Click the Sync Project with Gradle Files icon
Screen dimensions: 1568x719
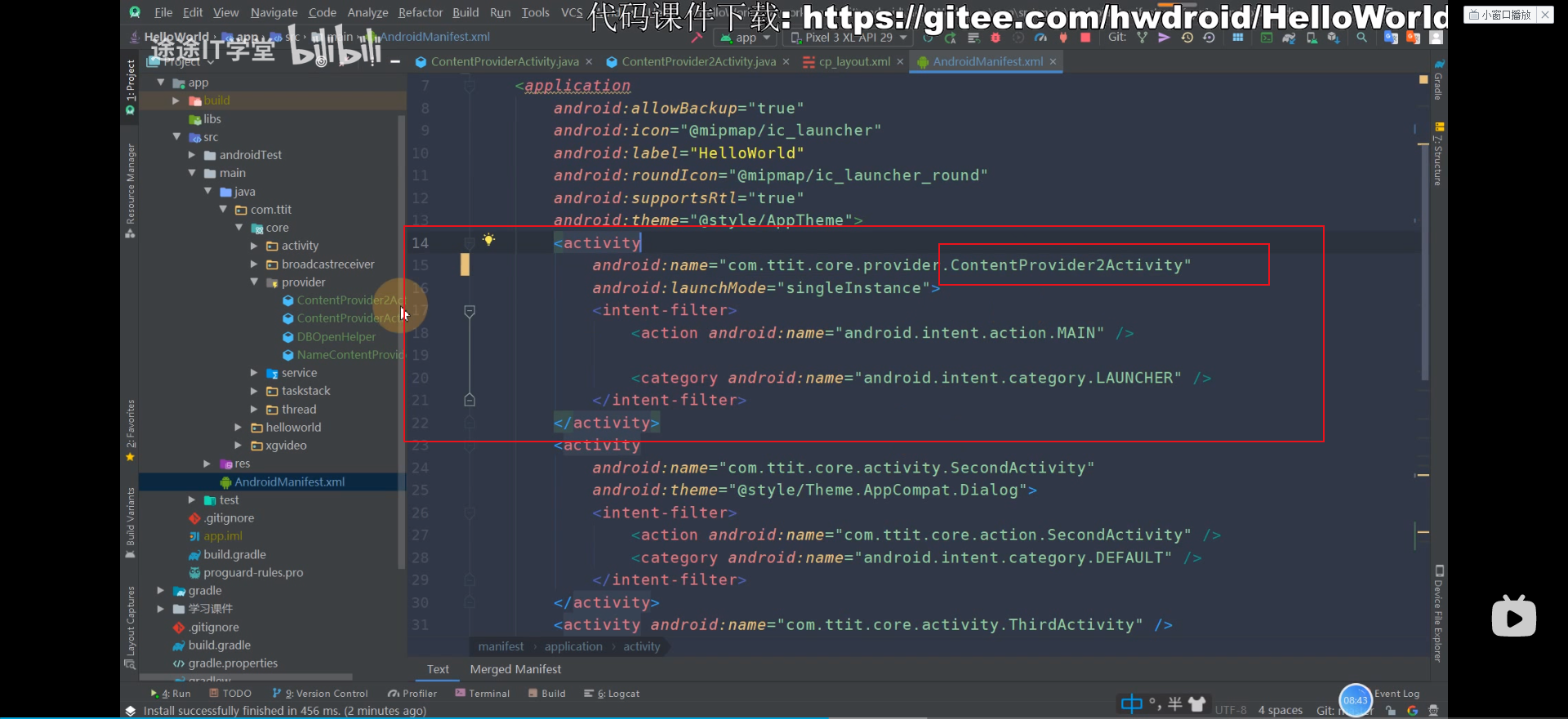tap(1289, 38)
